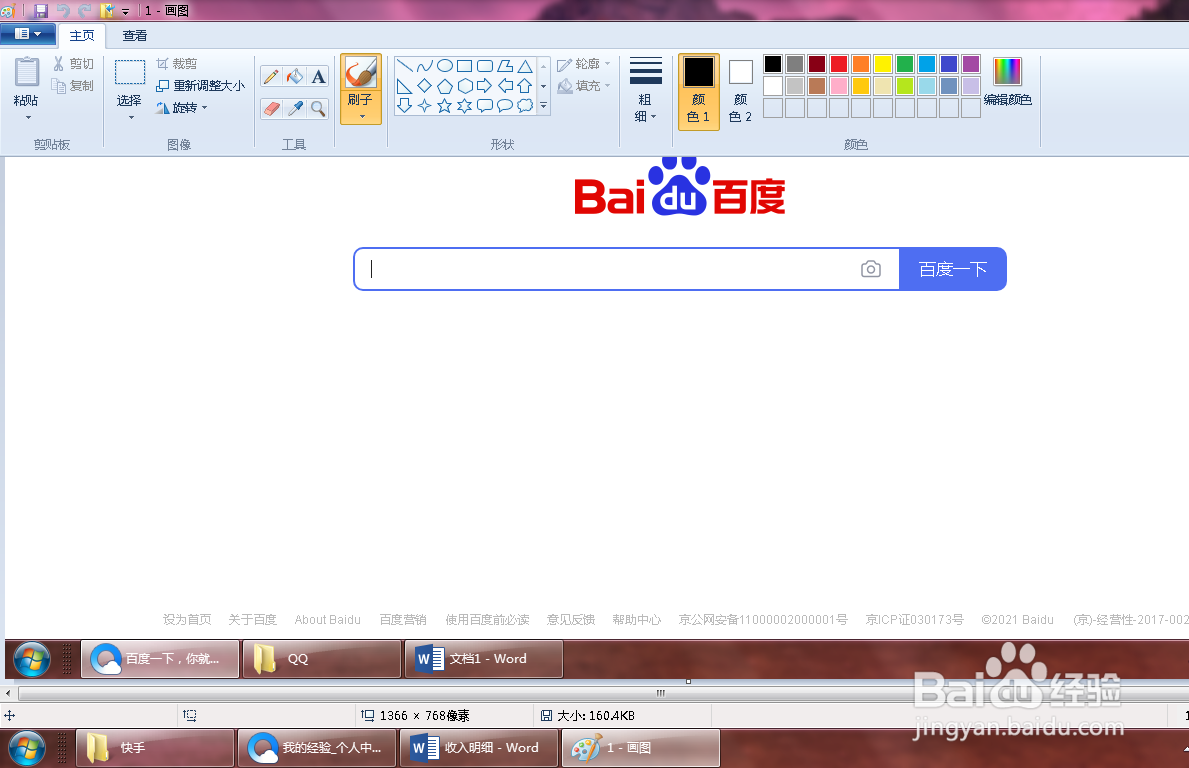Screen dimensions: 1189x768
Task: Open the Fill (填充) dropdown
Action: [584, 86]
